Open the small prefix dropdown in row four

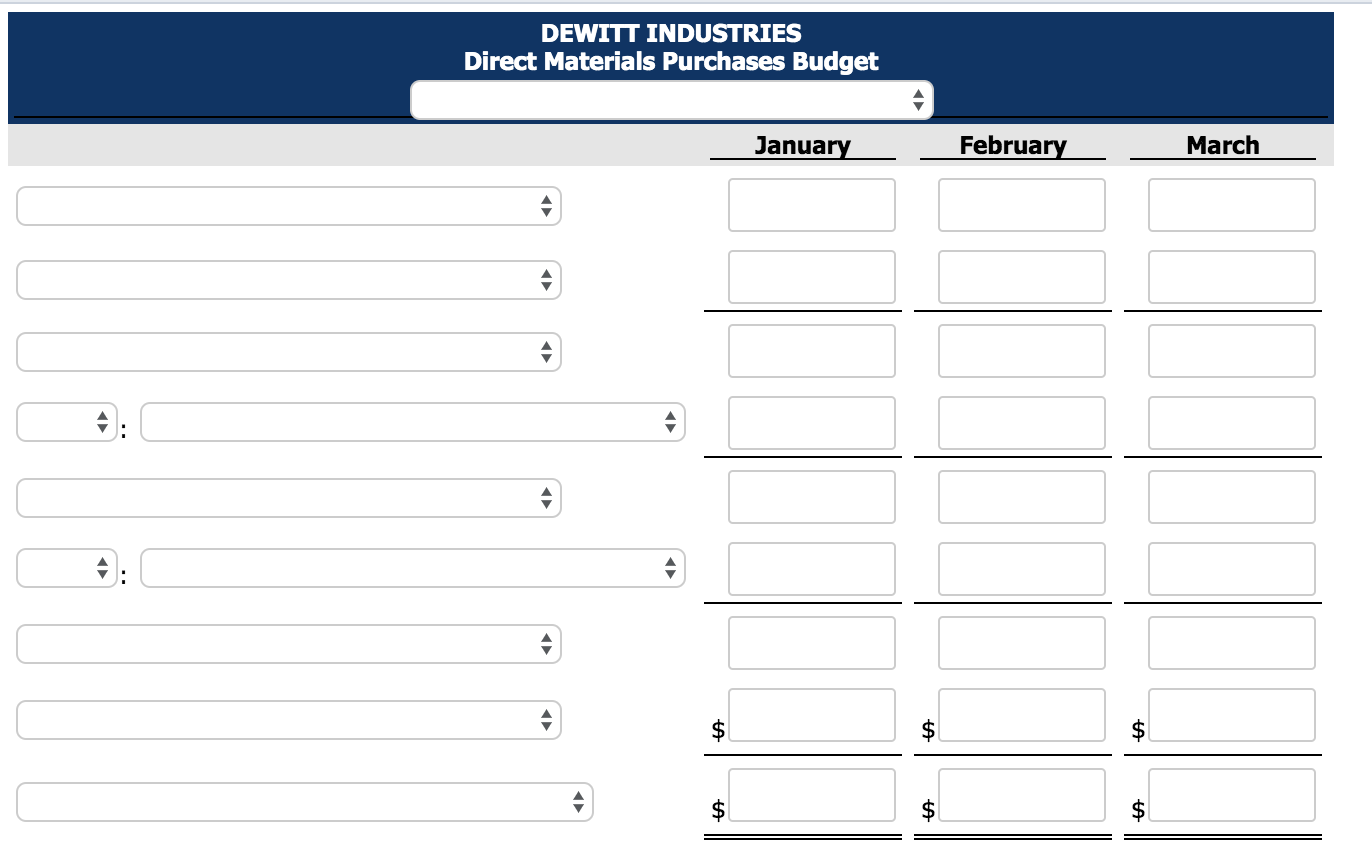pos(66,422)
